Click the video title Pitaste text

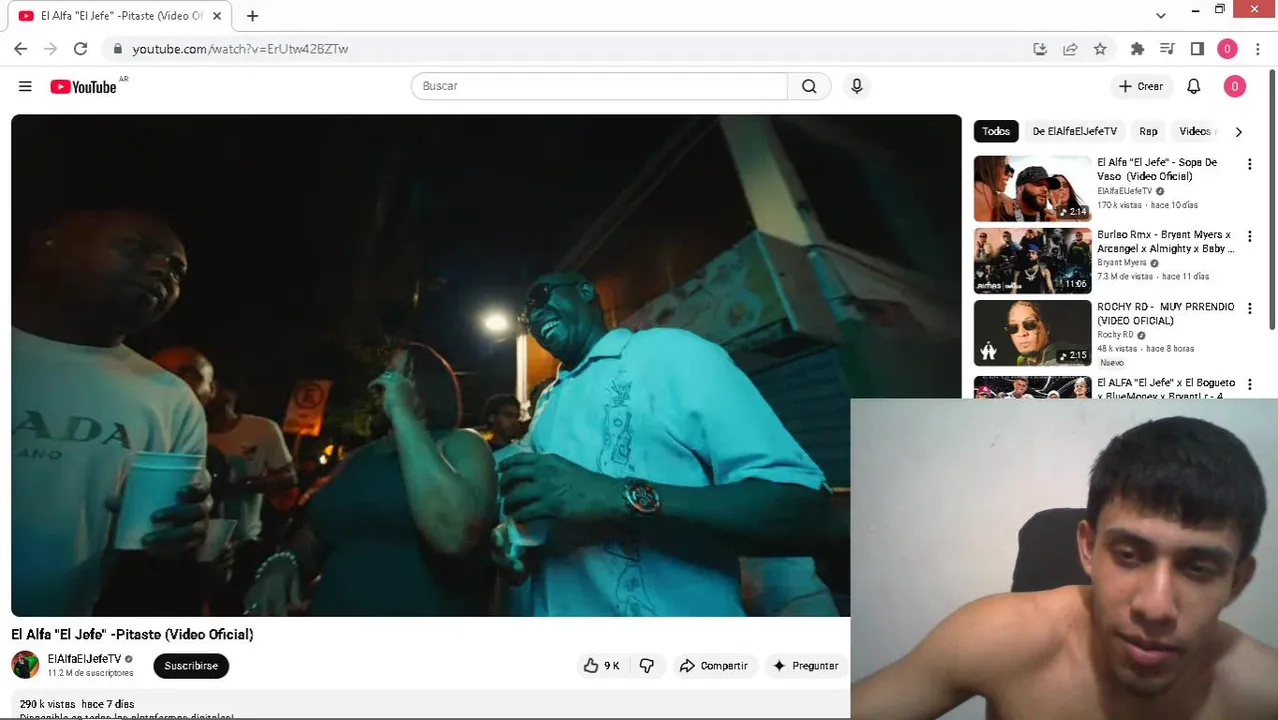(x=132, y=634)
